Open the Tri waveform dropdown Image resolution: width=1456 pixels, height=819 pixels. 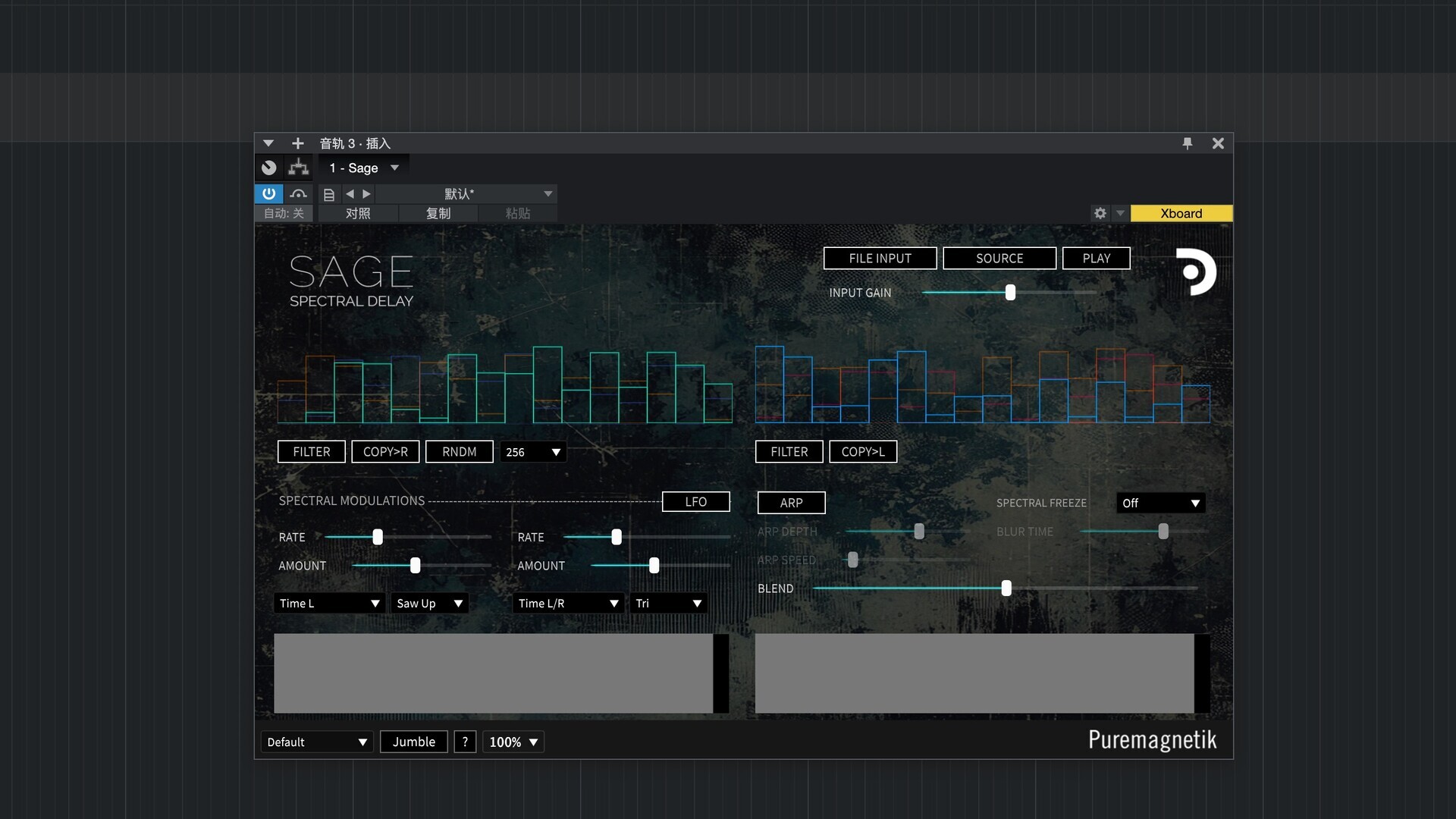coord(668,603)
